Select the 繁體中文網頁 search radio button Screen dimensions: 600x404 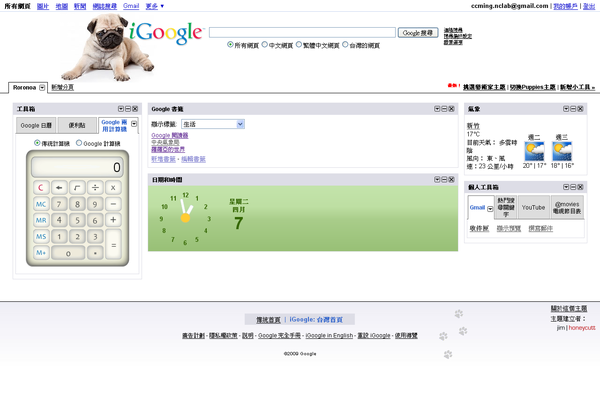[x=299, y=44]
